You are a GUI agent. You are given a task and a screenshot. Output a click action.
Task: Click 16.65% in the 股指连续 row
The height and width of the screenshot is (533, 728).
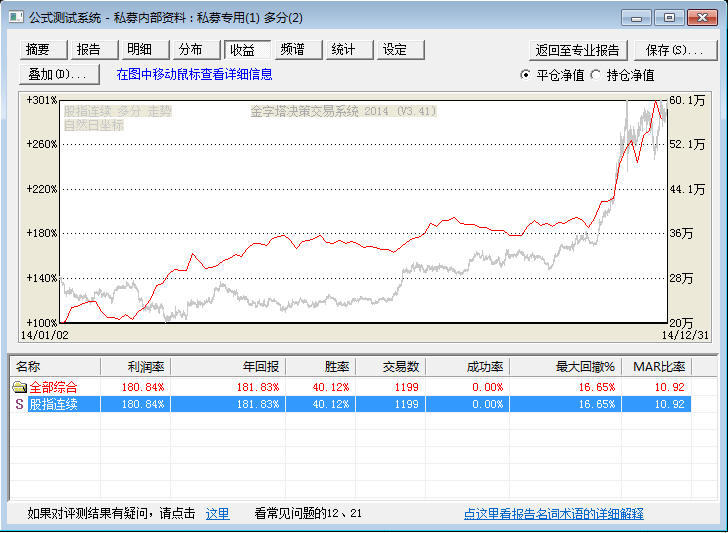coord(597,404)
